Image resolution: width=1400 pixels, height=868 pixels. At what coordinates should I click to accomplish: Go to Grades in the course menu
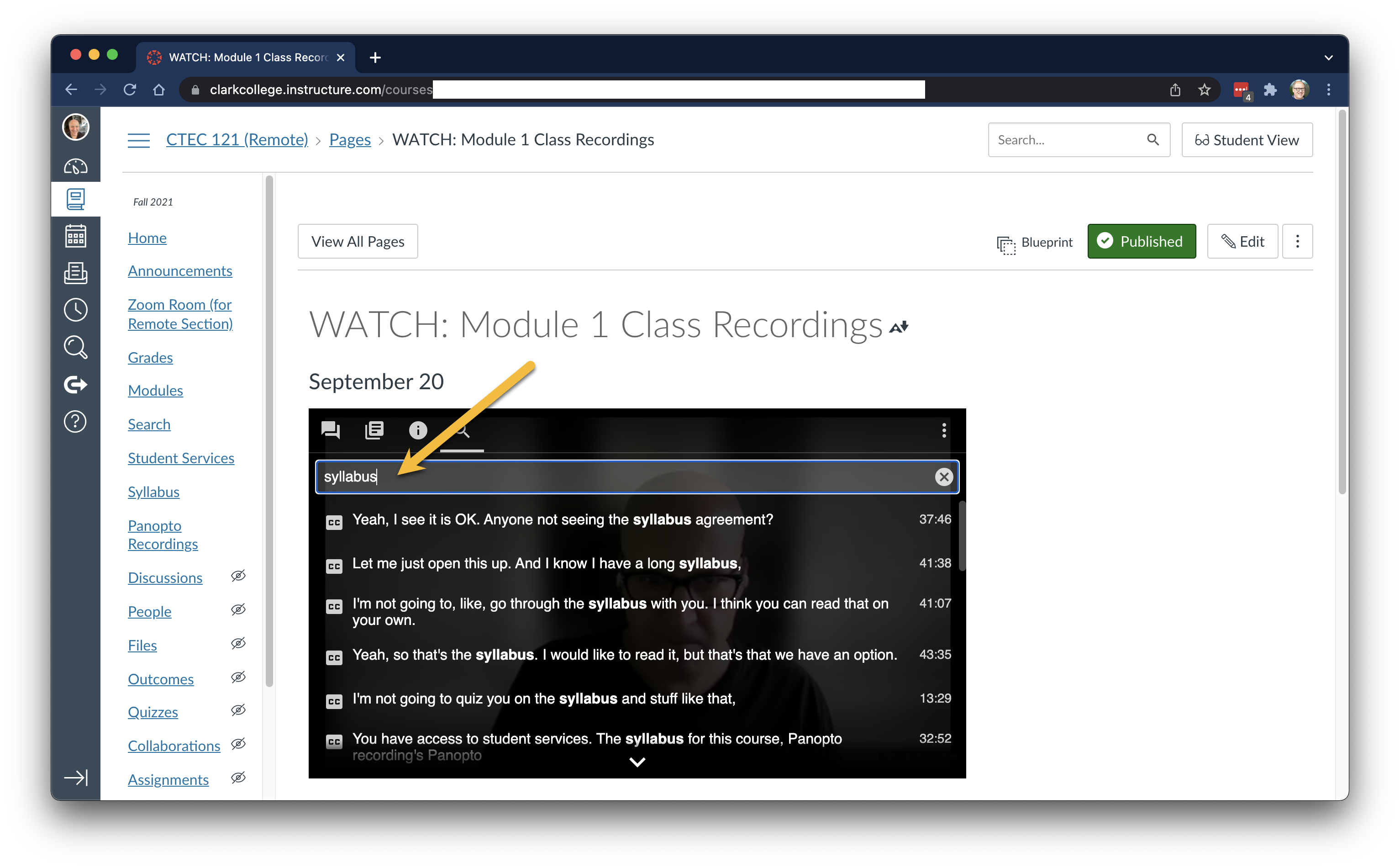(x=150, y=358)
